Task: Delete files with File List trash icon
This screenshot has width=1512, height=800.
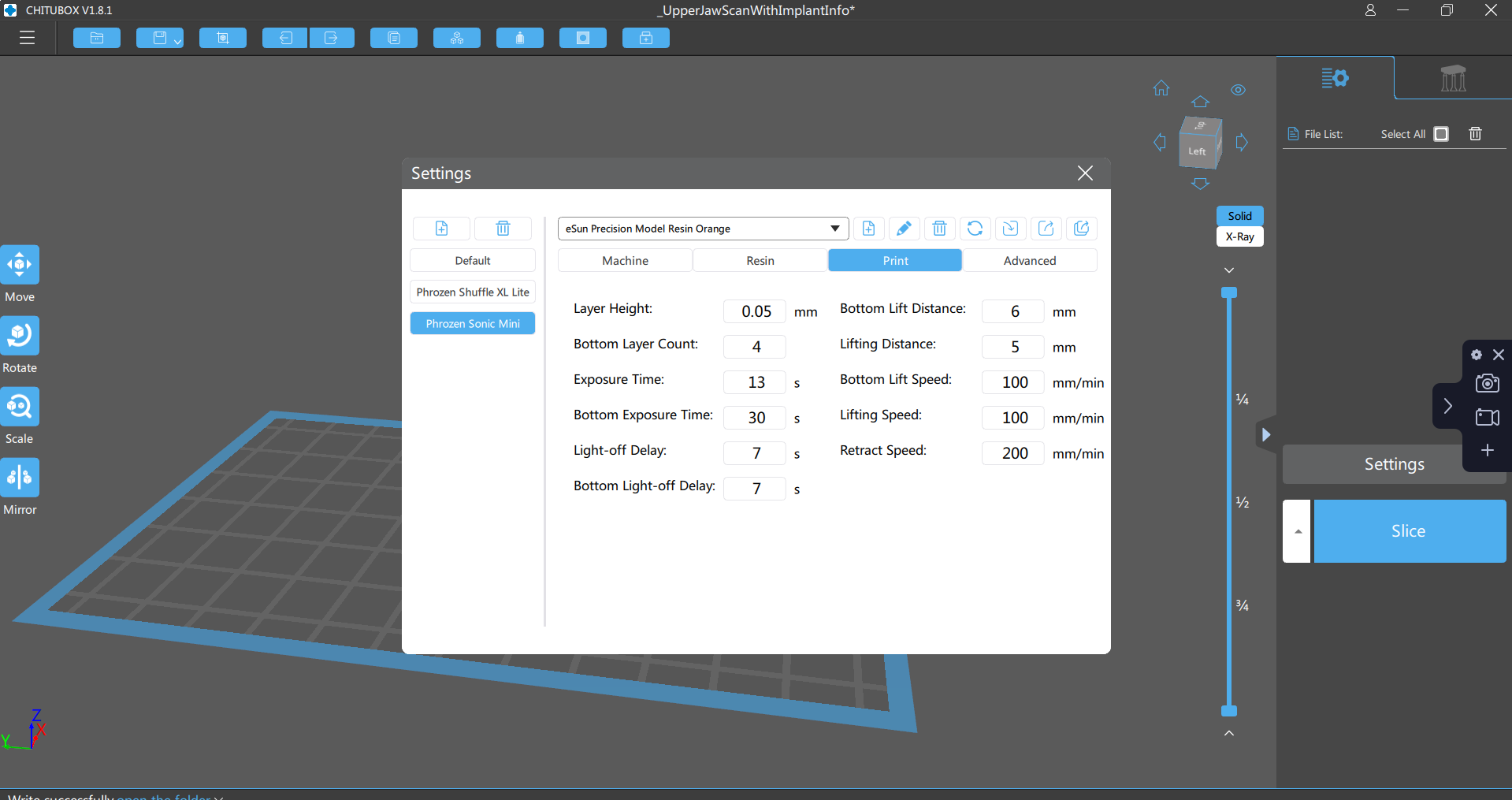Action: click(1476, 134)
